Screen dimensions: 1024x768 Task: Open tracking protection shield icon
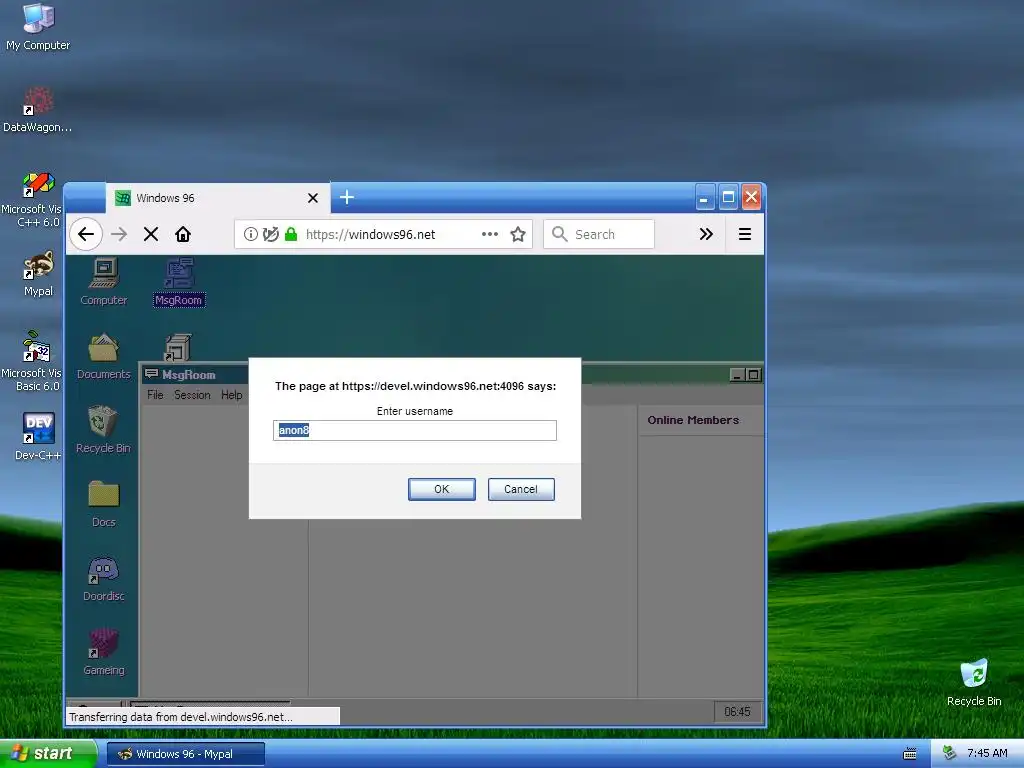pos(271,234)
